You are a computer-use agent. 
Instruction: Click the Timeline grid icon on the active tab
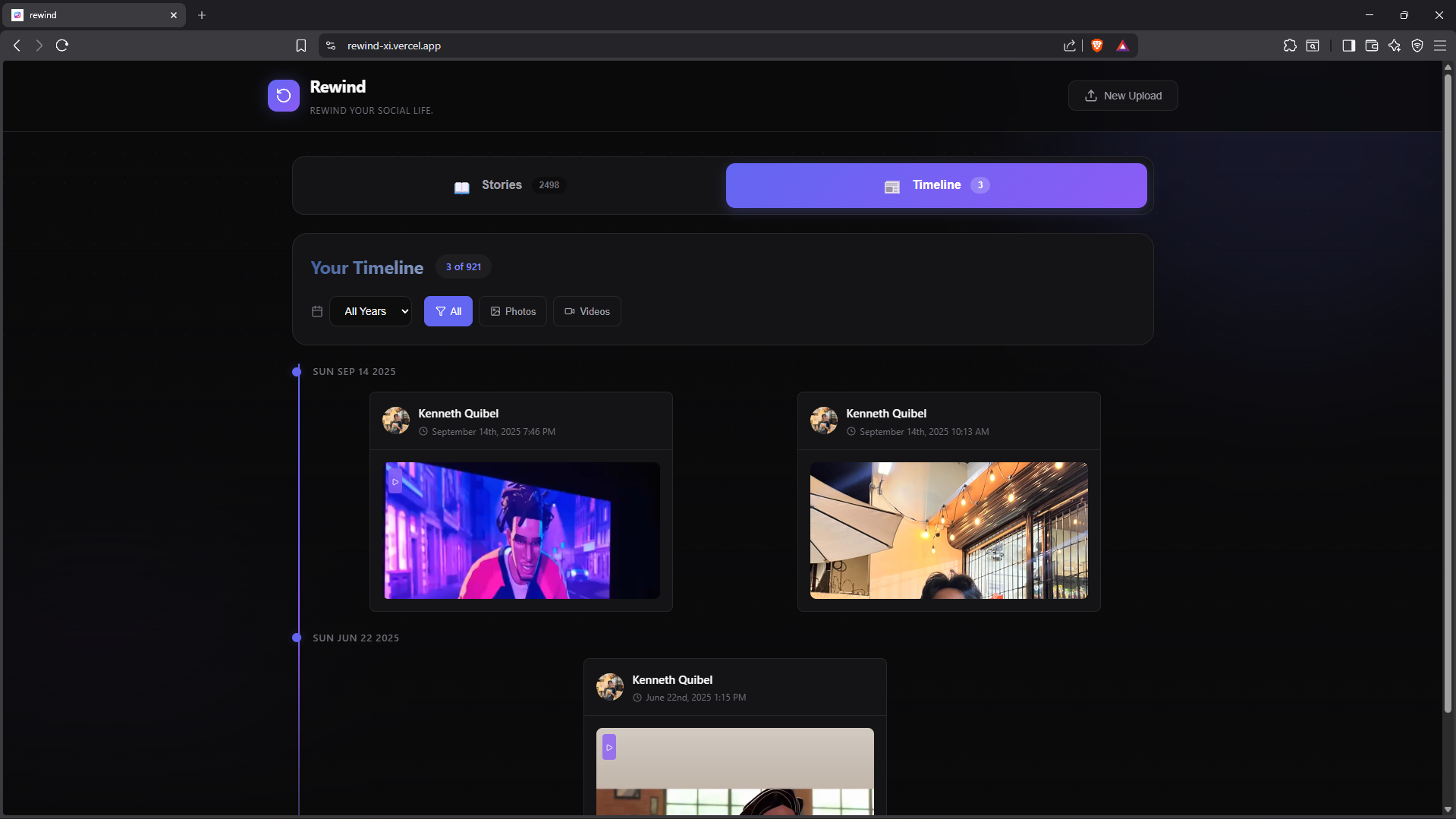pyautogui.click(x=891, y=186)
